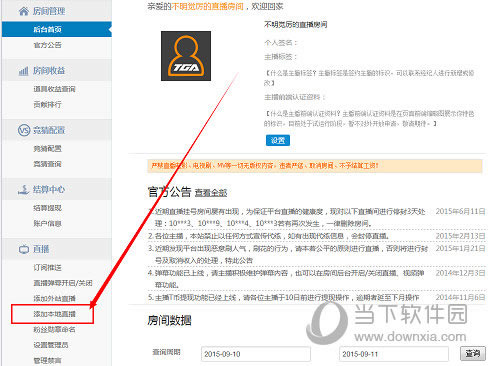Open 添加外链直播 sidebar entry

[54, 299]
